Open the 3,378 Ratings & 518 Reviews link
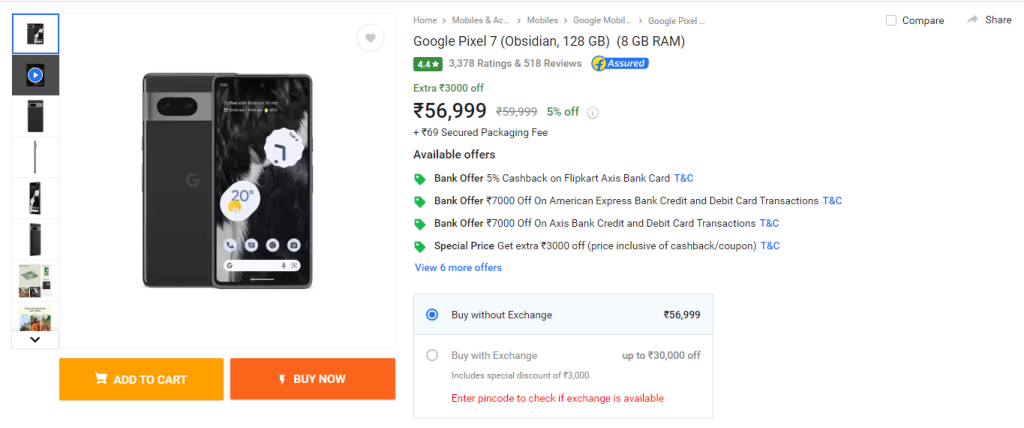The image size is (1024, 428). point(515,63)
